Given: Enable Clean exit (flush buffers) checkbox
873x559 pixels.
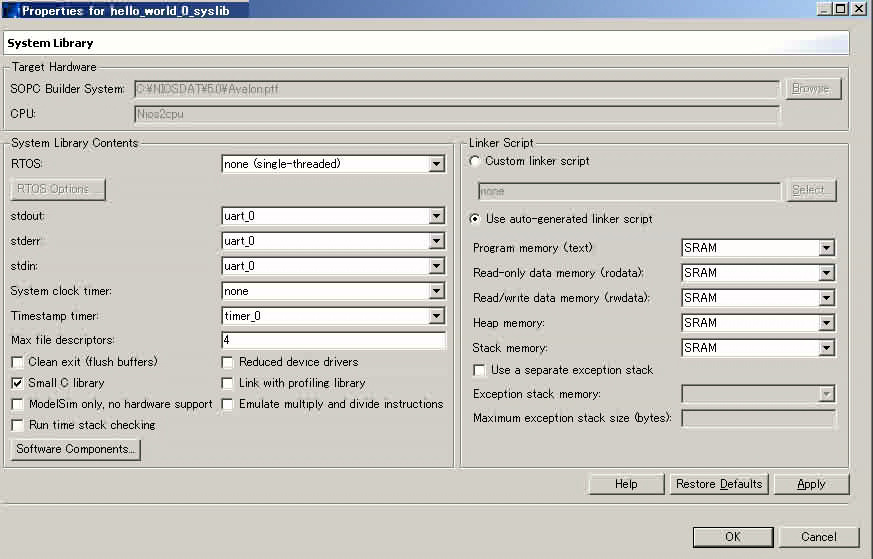Looking at the screenshot, I should coord(18,362).
